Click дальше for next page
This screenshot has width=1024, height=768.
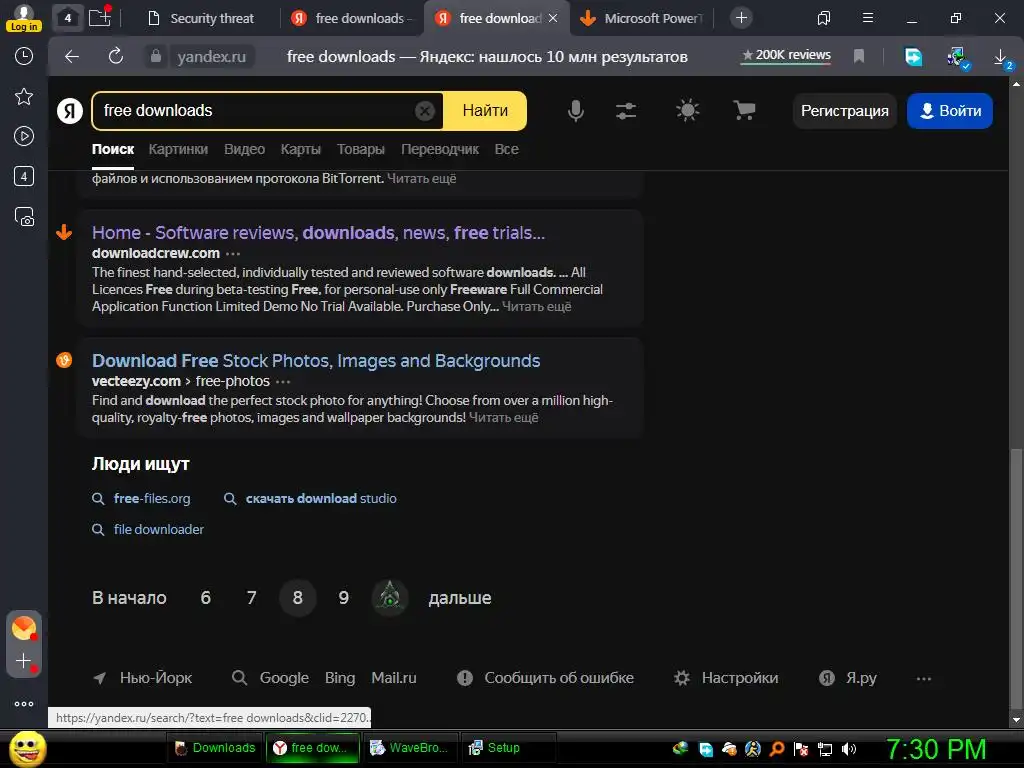click(x=460, y=598)
